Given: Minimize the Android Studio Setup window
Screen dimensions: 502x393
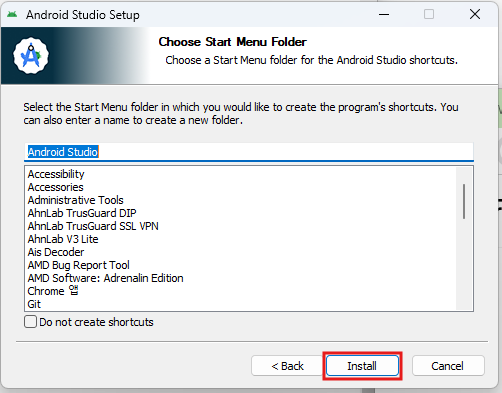Looking at the screenshot, I should pos(384,14).
